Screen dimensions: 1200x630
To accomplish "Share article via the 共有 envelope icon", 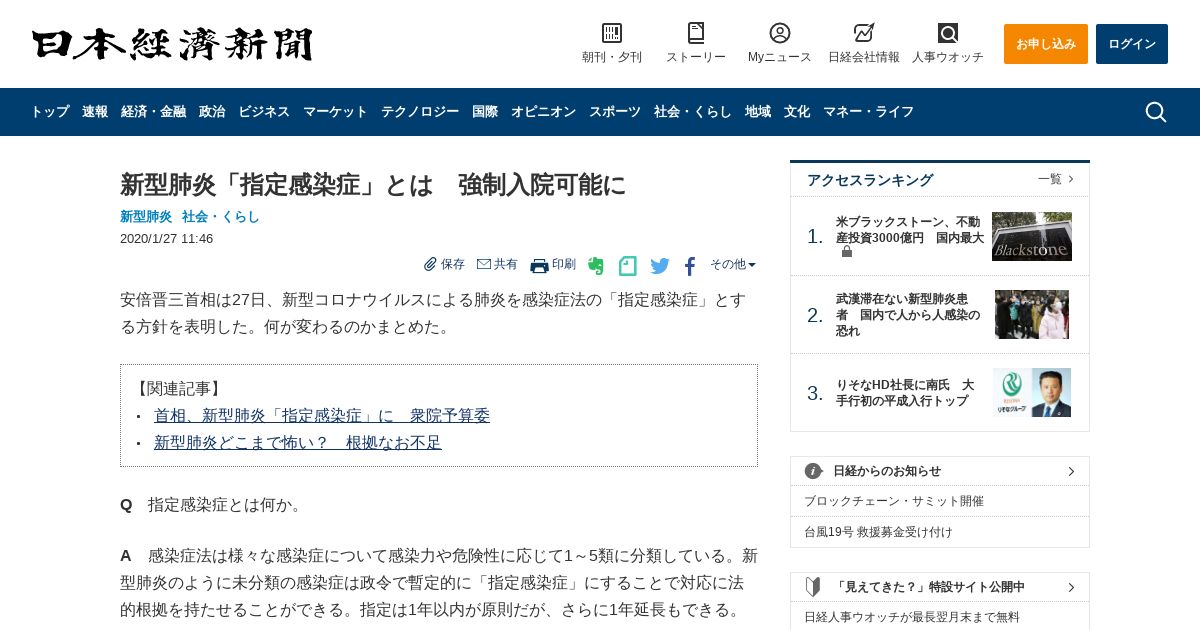I will [484, 264].
